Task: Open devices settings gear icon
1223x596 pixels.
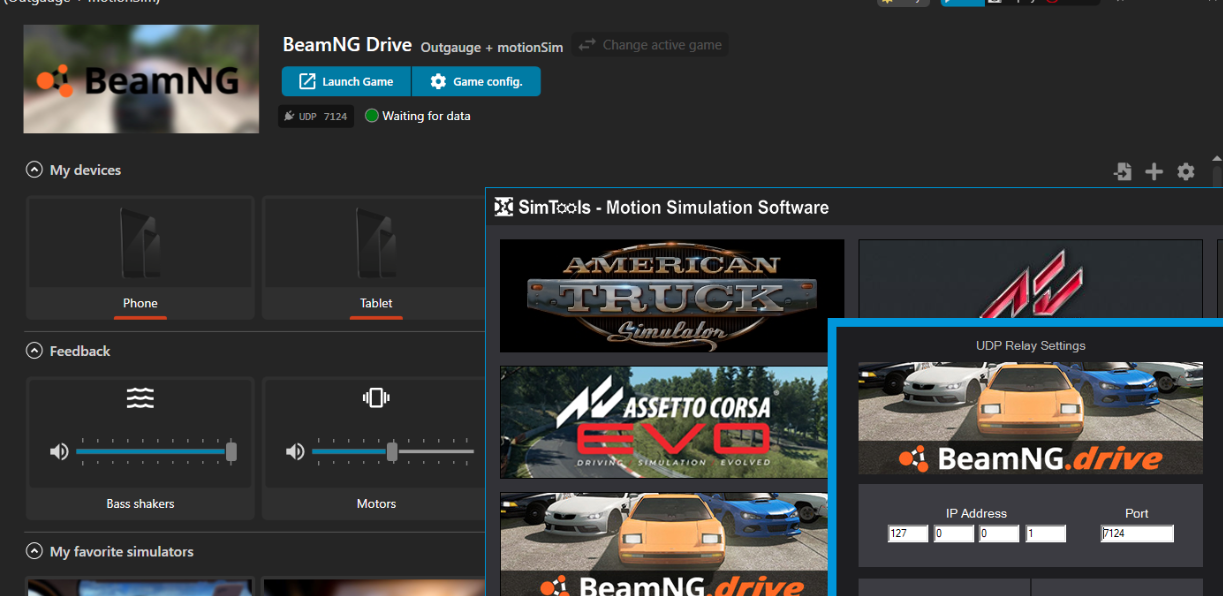Action: point(1186,172)
